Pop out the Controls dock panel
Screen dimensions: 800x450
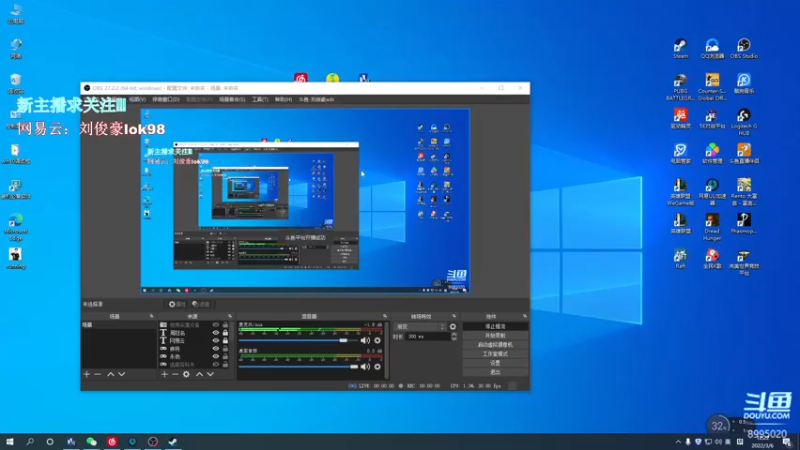[524, 316]
